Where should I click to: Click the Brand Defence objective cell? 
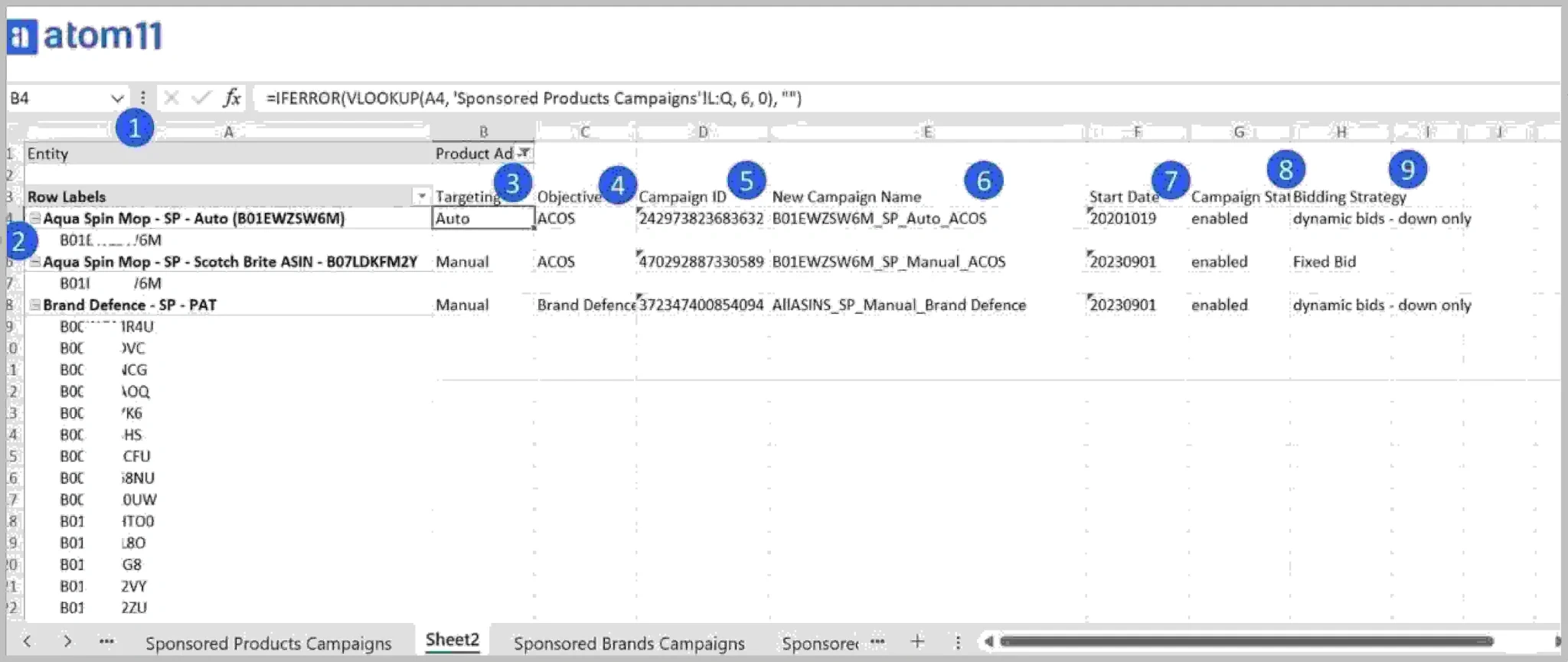pyautogui.click(x=586, y=305)
